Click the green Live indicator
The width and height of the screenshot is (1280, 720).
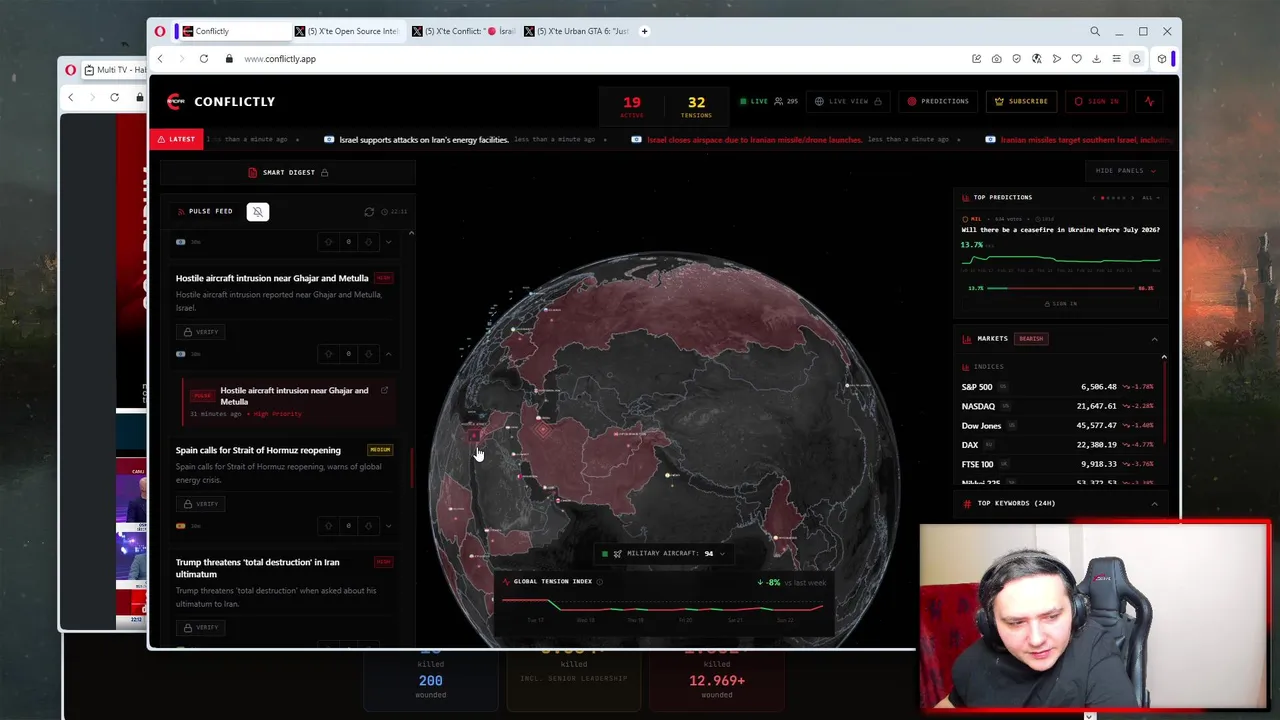click(x=754, y=101)
